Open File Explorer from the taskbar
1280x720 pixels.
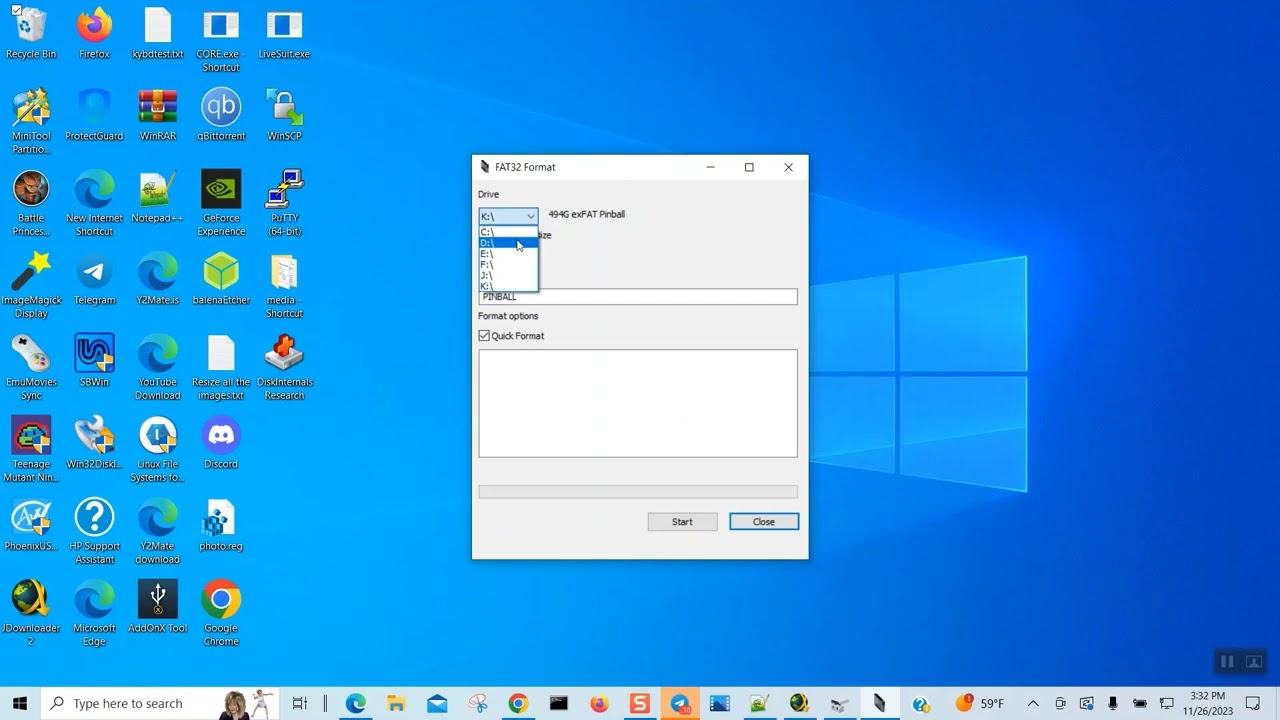pos(396,703)
